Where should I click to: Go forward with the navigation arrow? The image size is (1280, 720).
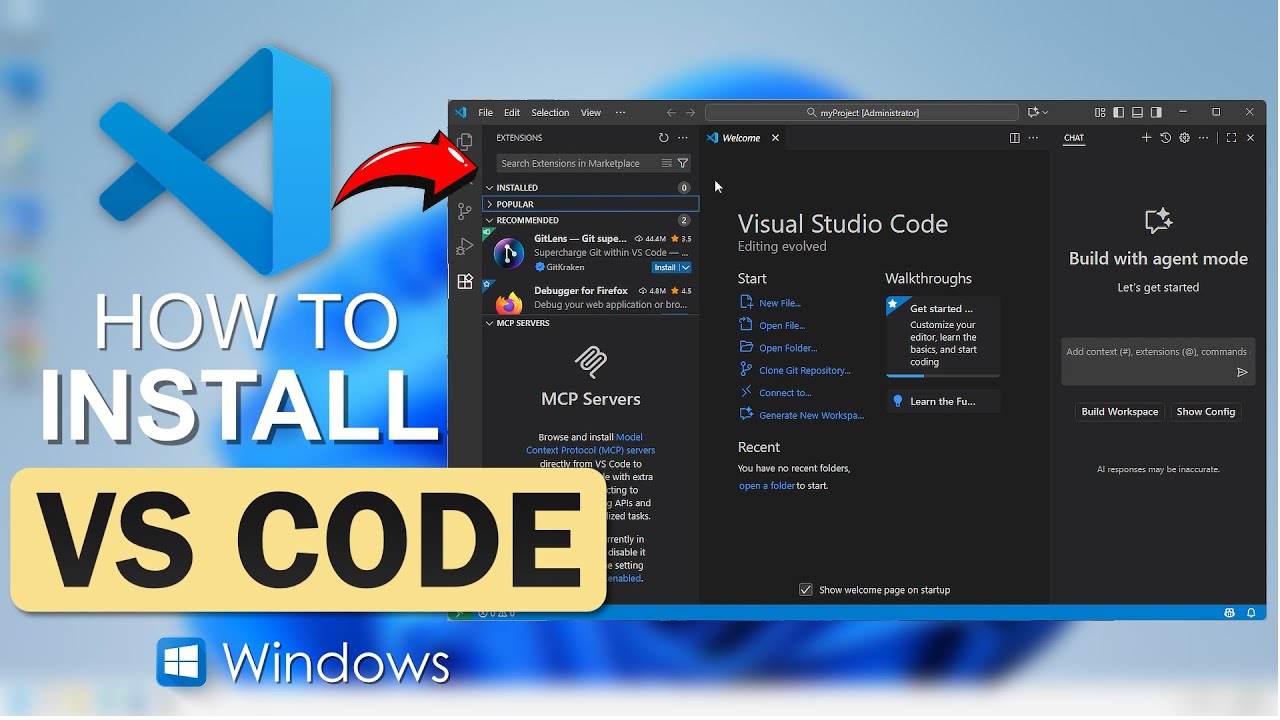690,113
